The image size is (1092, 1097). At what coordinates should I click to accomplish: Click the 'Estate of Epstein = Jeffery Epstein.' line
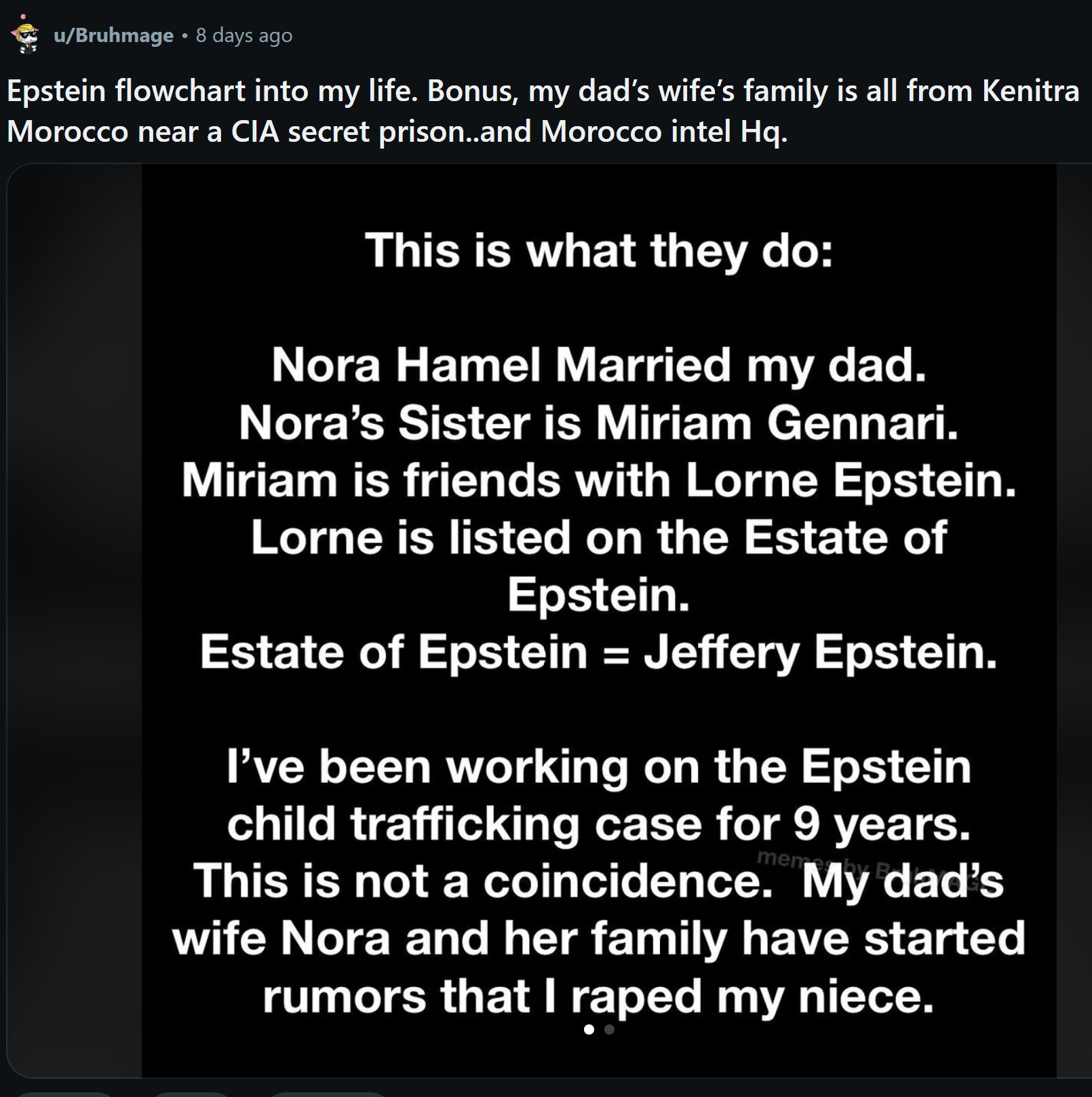pyautogui.click(x=599, y=652)
